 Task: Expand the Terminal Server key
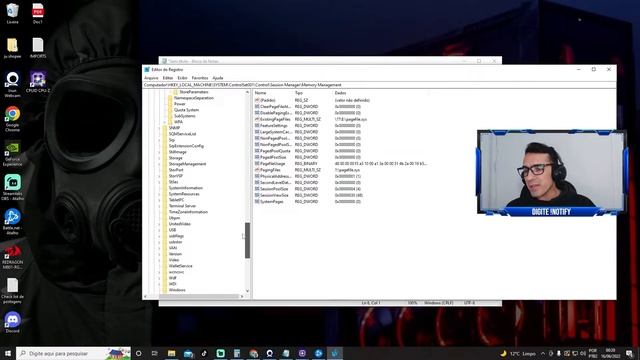[160, 206]
